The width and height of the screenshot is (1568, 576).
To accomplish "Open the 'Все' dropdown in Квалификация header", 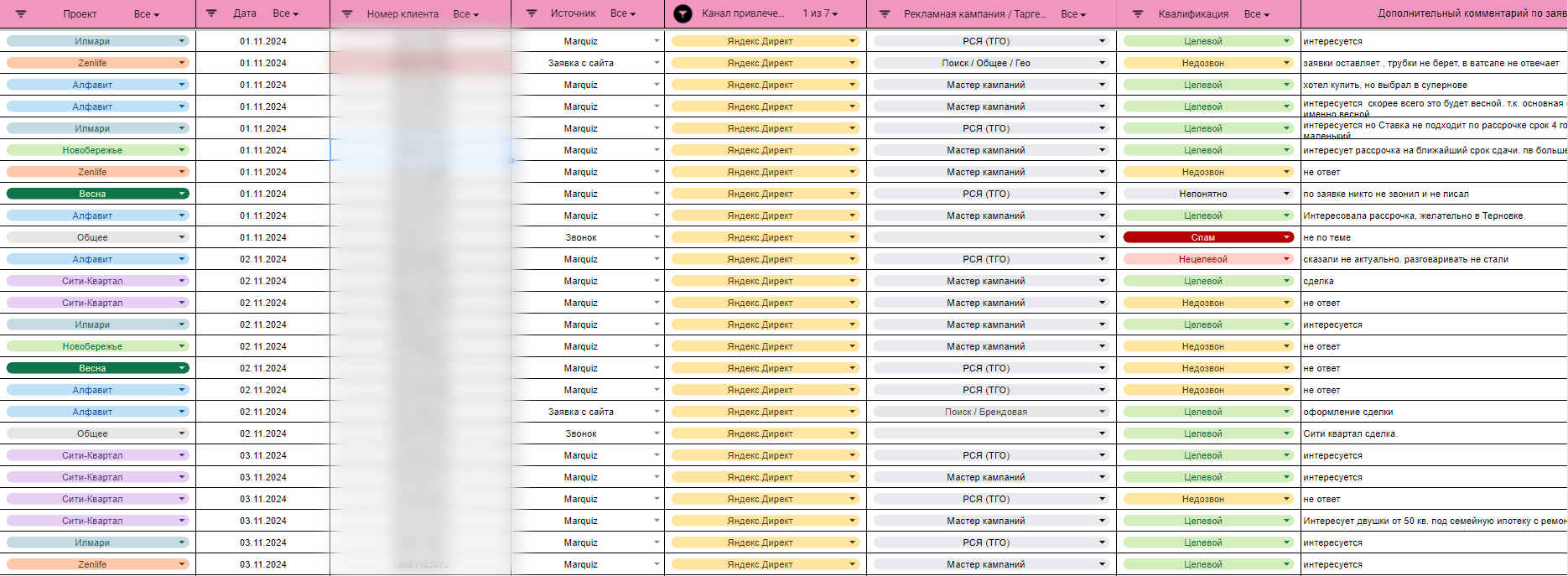I will click(x=1256, y=14).
